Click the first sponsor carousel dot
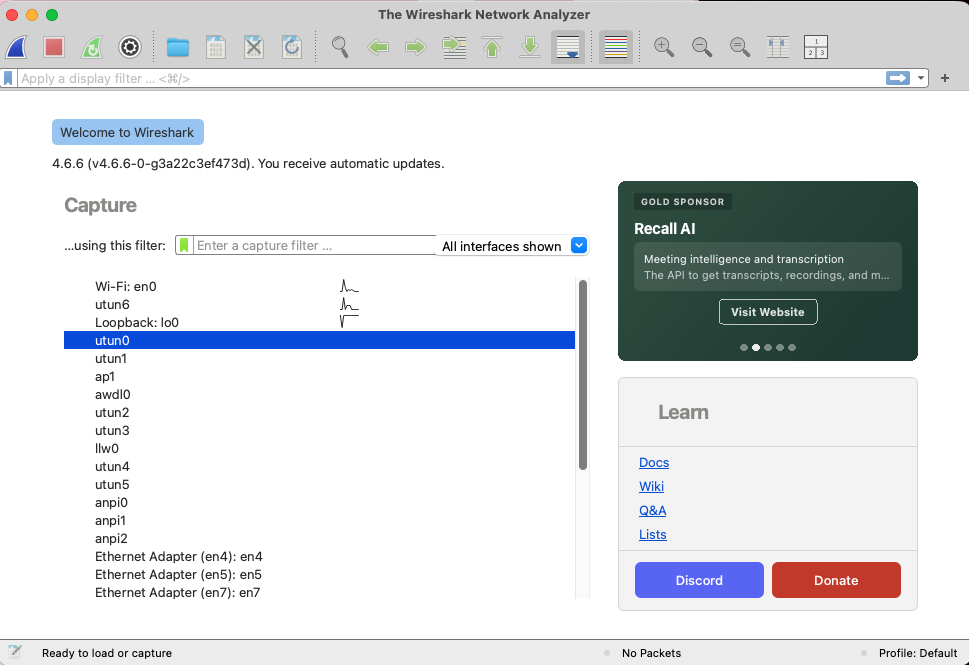The width and height of the screenshot is (969, 665). click(743, 347)
